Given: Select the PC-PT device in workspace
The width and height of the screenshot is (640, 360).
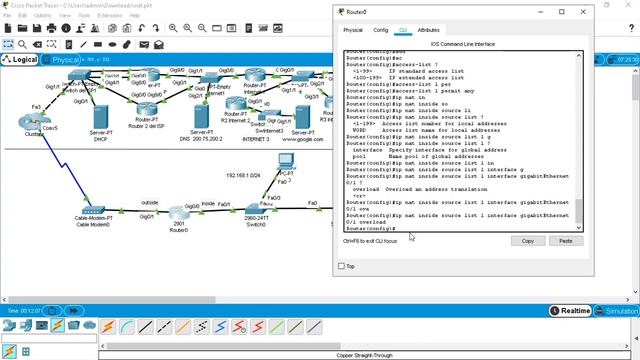Looking at the screenshot, I should coord(286,161).
